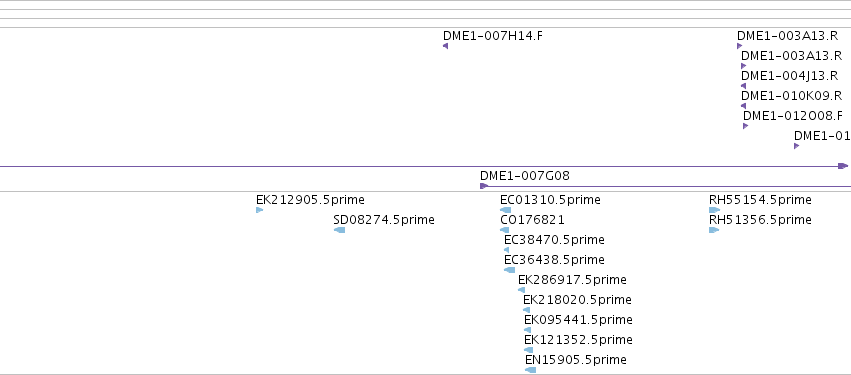Select the EK218020.5prime feature label
The image size is (851, 375).
[577, 300]
